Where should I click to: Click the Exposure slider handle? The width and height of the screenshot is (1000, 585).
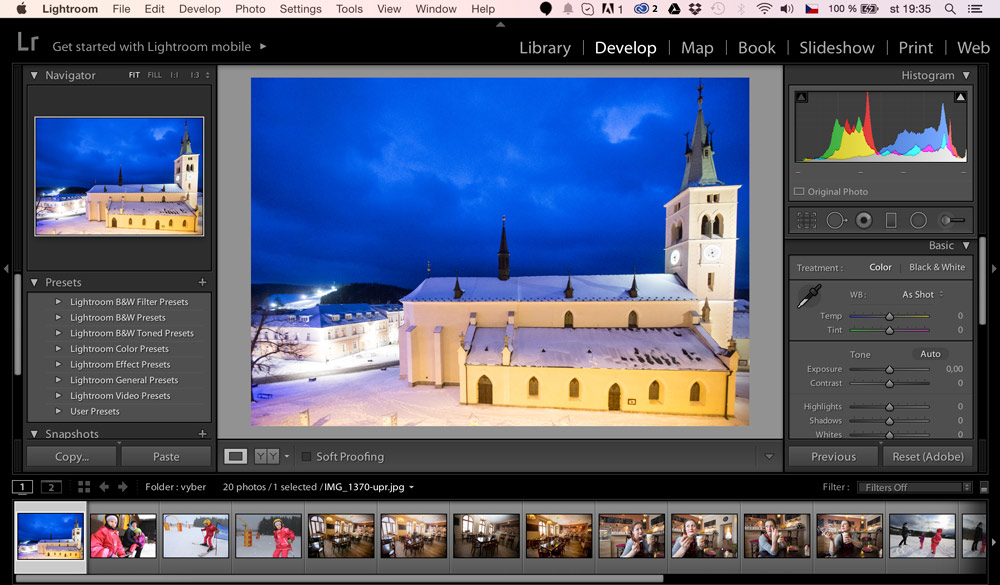pos(888,370)
